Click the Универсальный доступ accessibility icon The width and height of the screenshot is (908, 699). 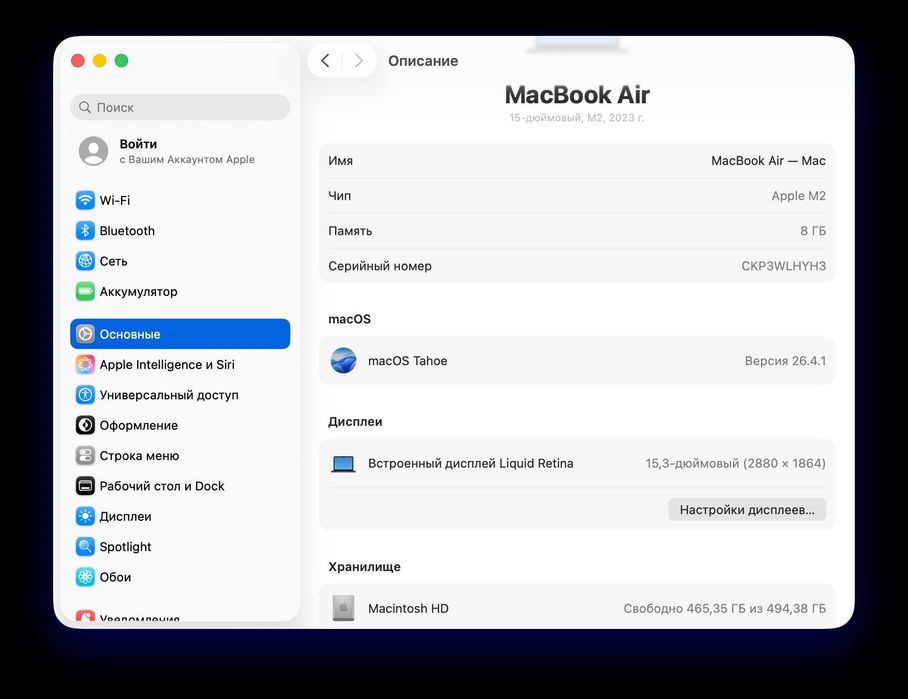click(85, 395)
